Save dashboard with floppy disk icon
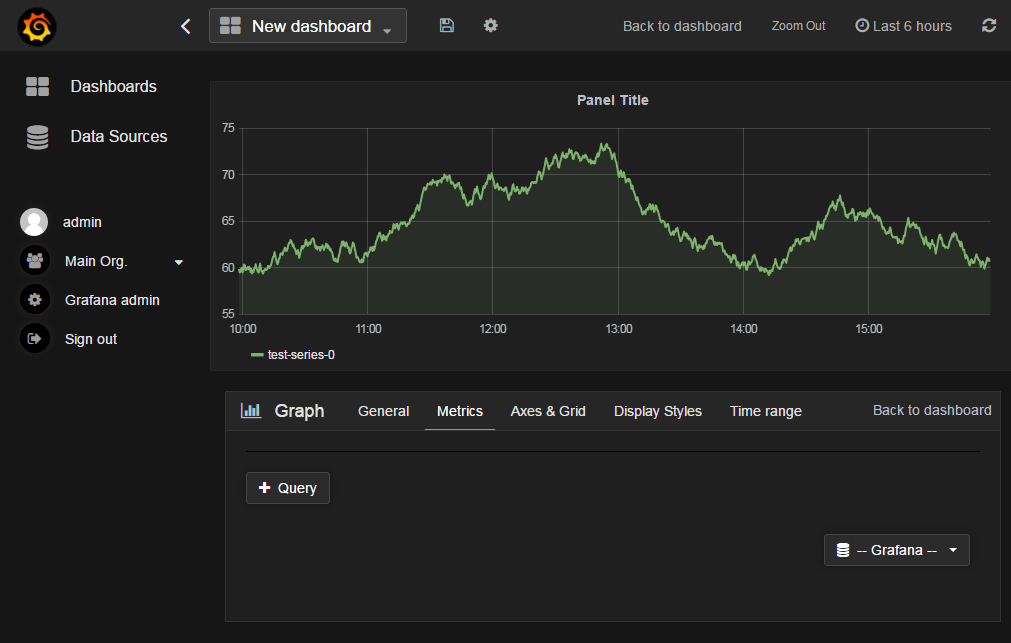Viewport: 1011px width, 643px height. point(447,26)
